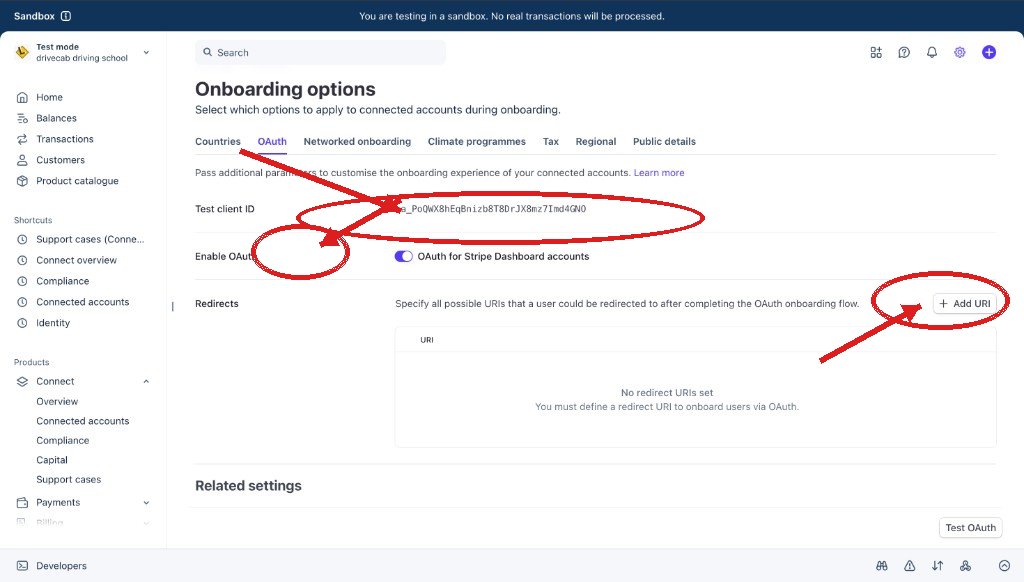Open the Regional tab

pyautogui.click(x=596, y=141)
